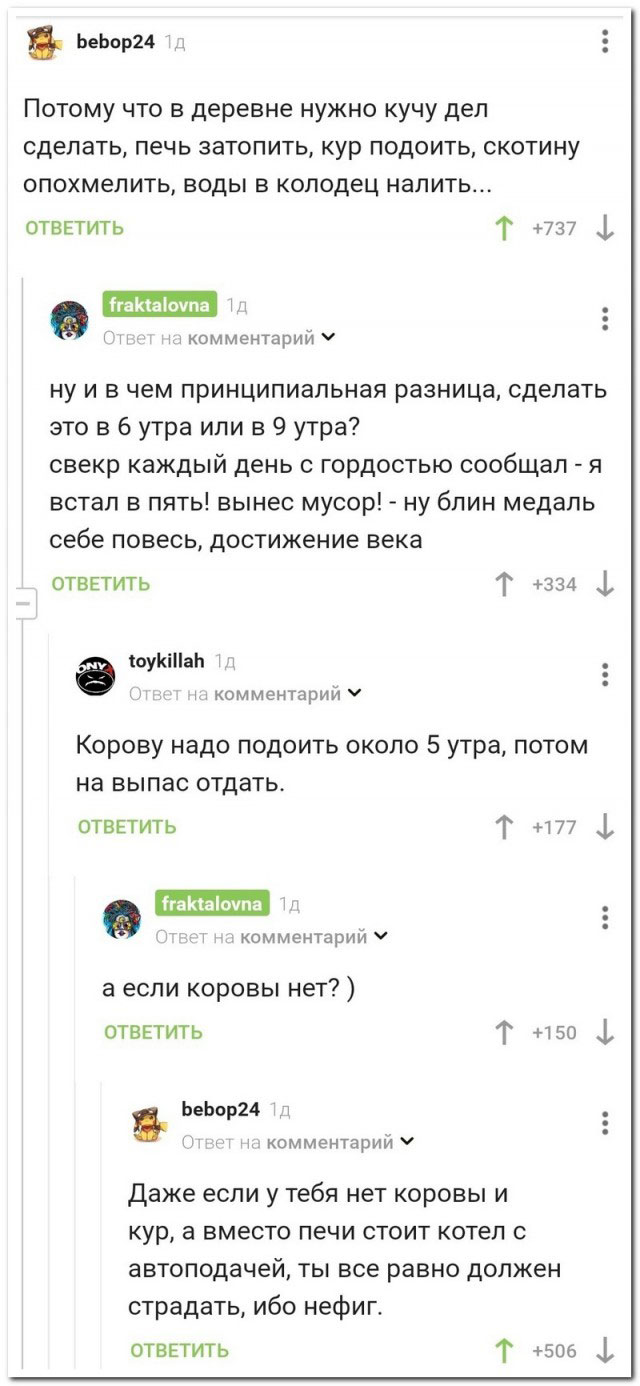Expand parent comment chevron under last bebop24 reply
640x1386 pixels.
[x=408, y=1142]
